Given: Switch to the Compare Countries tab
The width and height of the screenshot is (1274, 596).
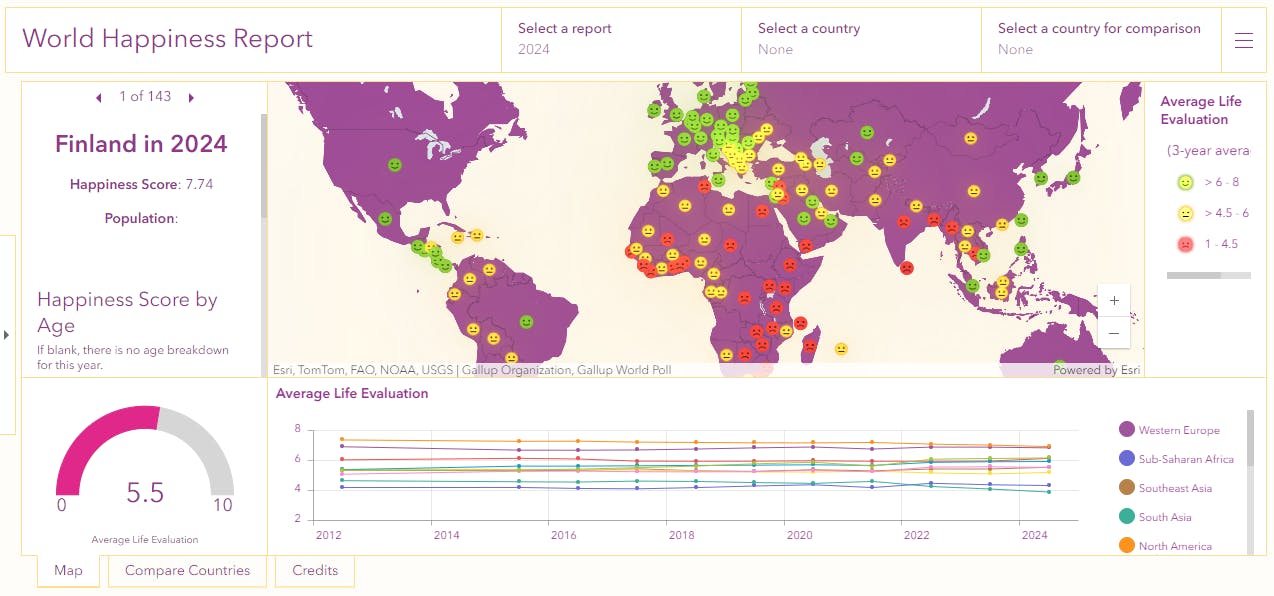Looking at the screenshot, I should pyautogui.click(x=187, y=570).
